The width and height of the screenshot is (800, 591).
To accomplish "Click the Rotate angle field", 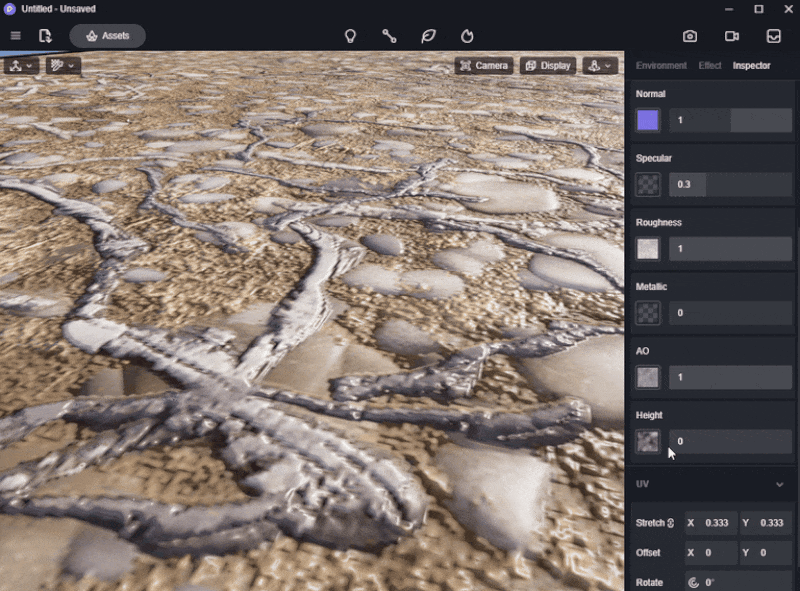I will pos(738,582).
